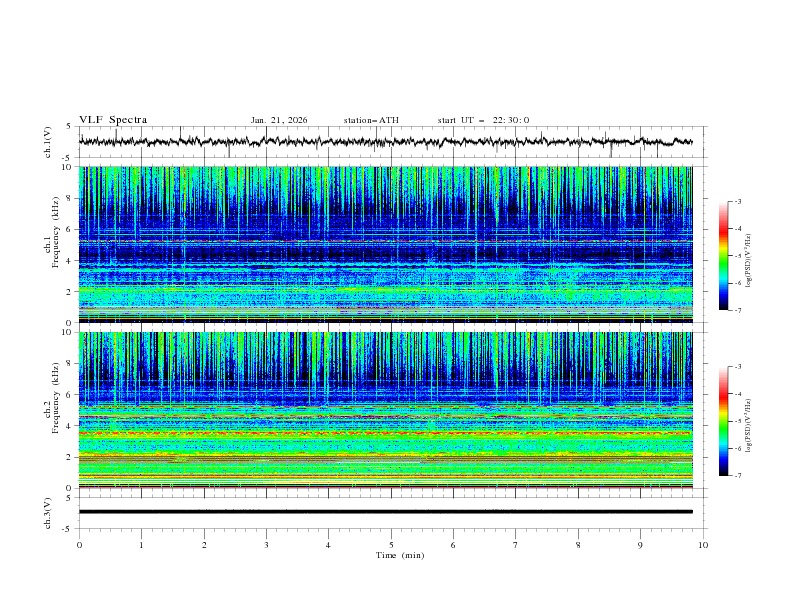Select the "start UT = 22:30:0" header text

point(483,120)
